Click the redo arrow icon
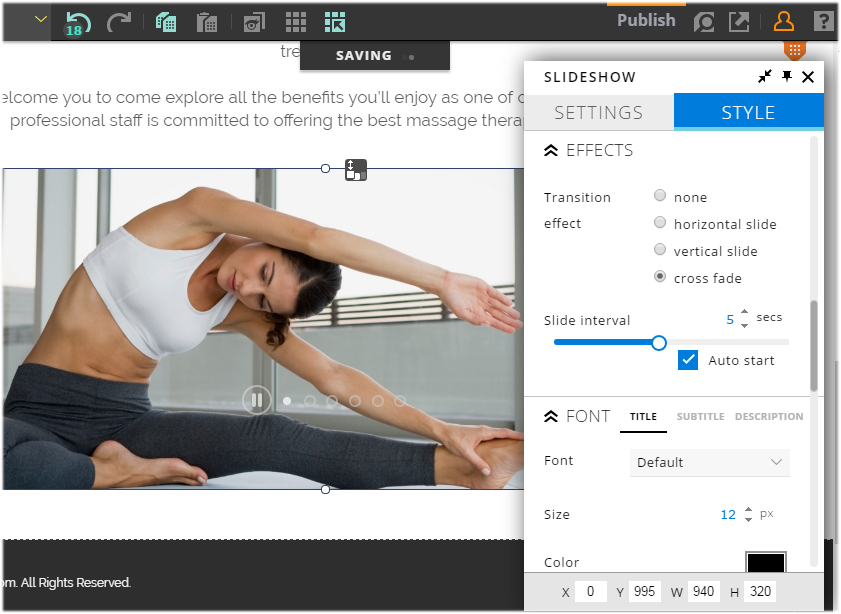 click(x=118, y=21)
